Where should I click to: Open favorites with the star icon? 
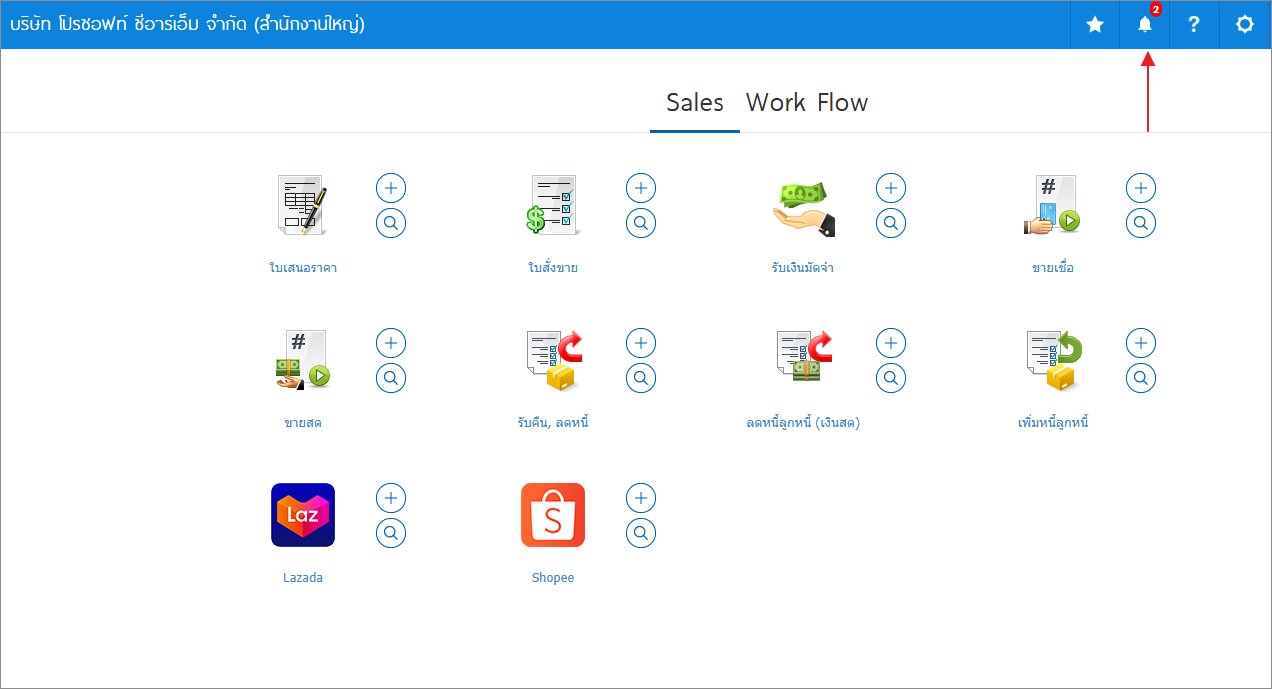1095,25
